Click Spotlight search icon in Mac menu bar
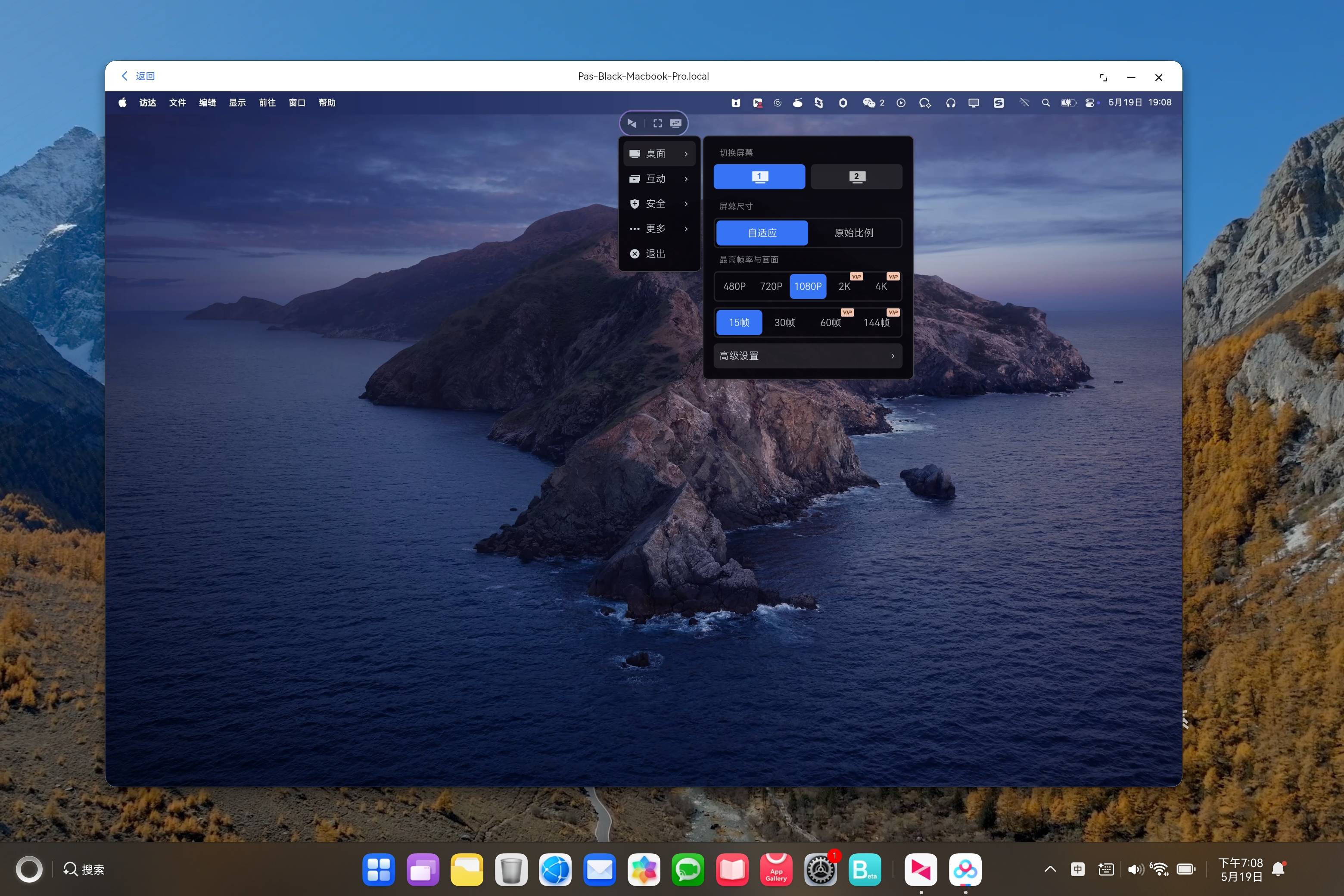Image resolution: width=1344 pixels, height=896 pixels. [x=1046, y=103]
